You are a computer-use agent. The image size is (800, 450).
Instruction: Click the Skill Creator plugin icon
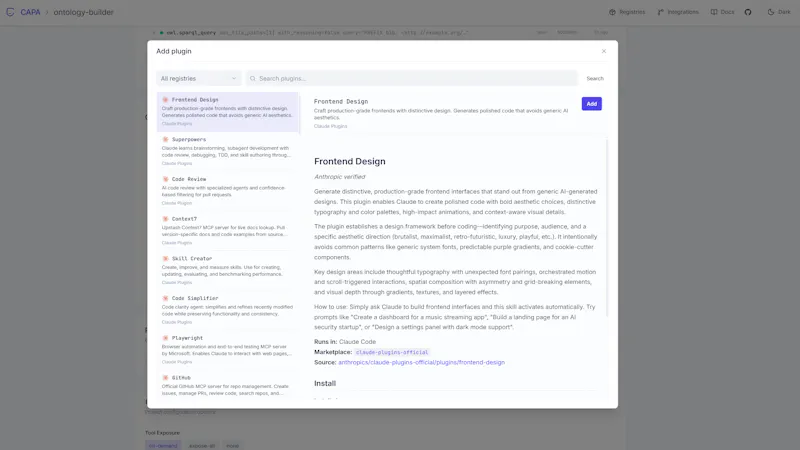(165, 259)
